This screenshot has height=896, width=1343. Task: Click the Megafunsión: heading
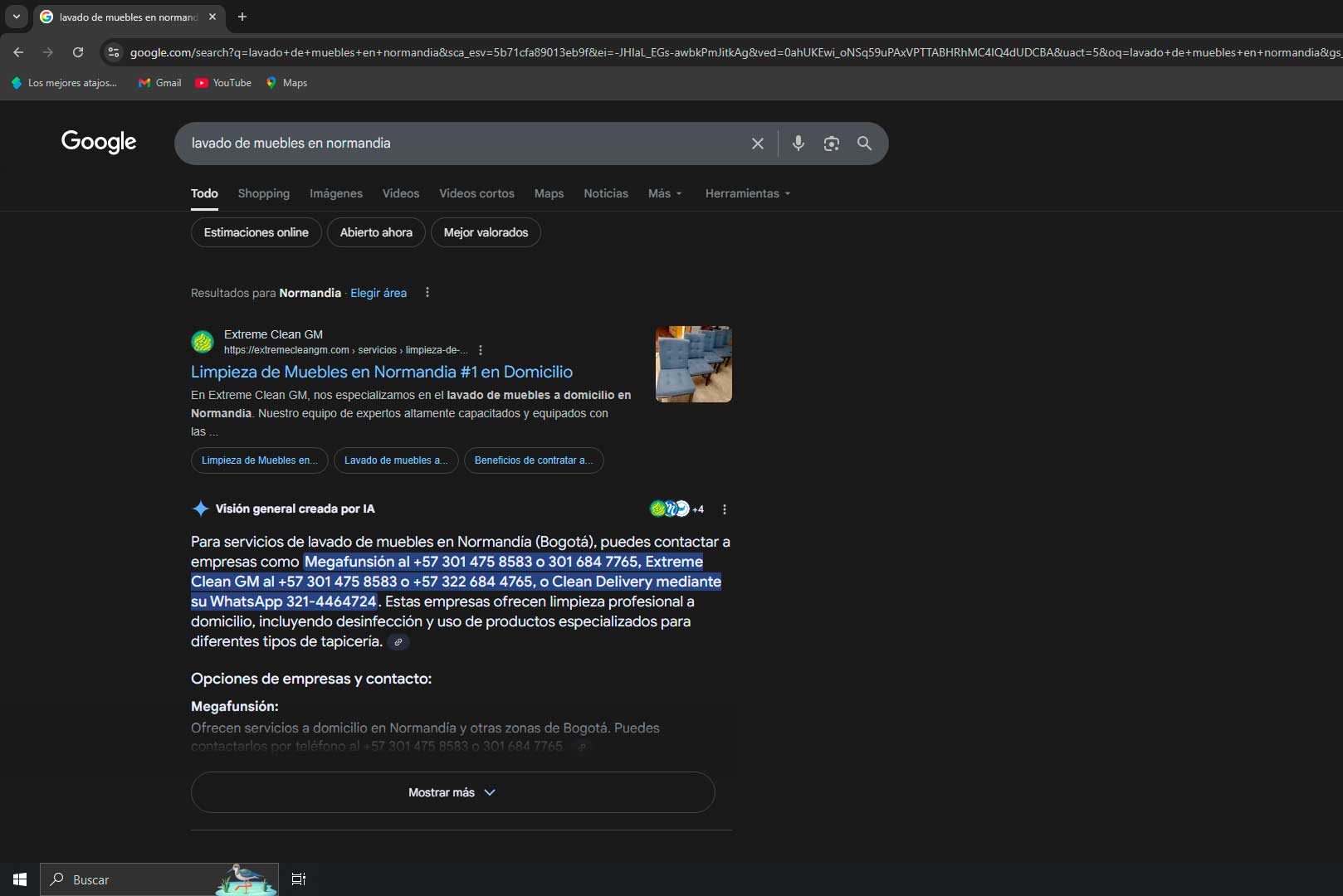pyautogui.click(x=235, y=706)
